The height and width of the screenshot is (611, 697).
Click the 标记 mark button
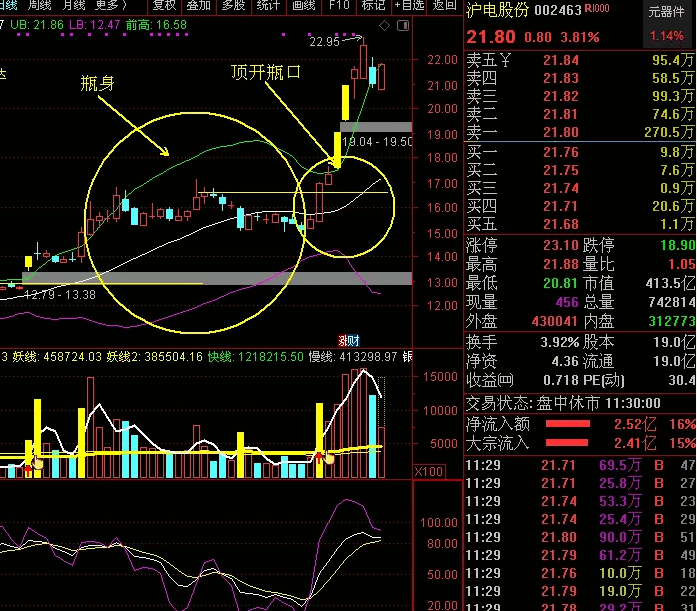(x=373, y=5)
